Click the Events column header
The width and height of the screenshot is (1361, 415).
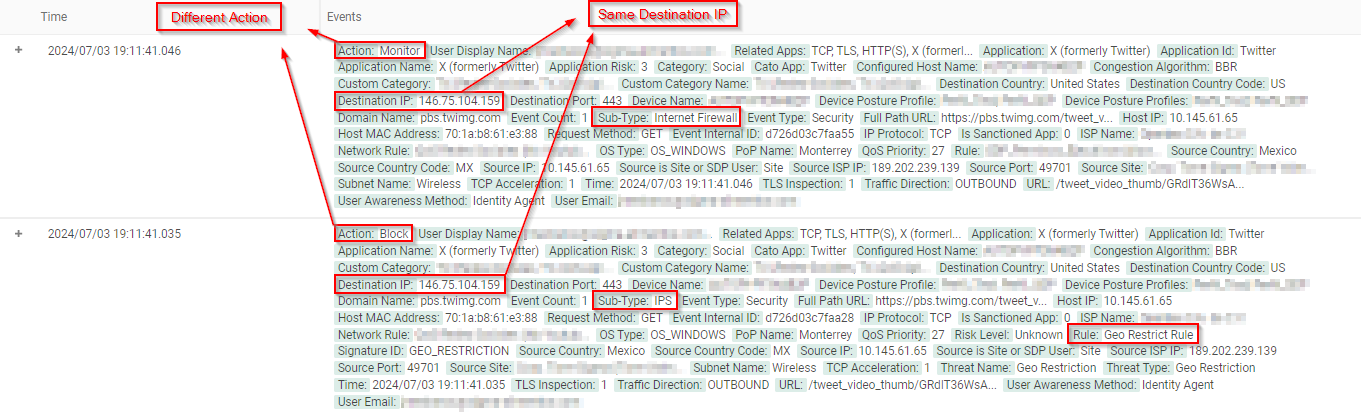(344, 17)
